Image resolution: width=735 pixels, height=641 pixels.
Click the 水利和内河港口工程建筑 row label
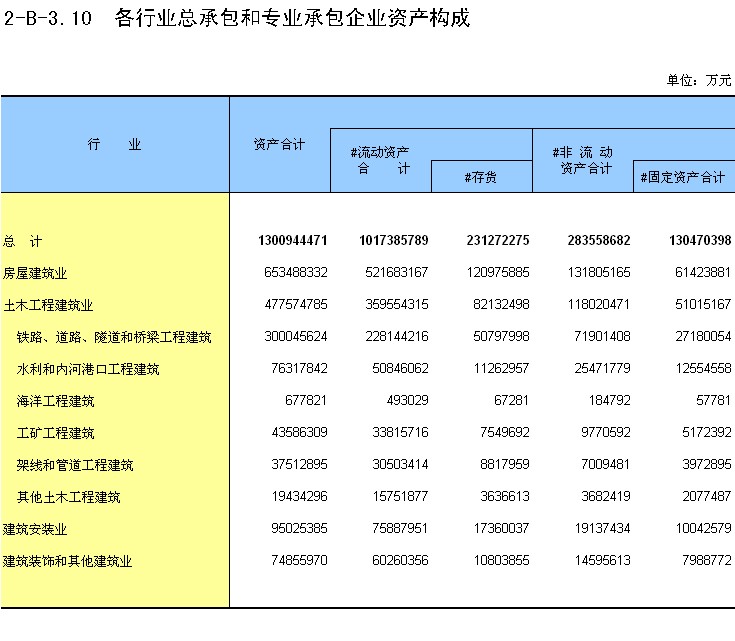[x=88, y=369]
